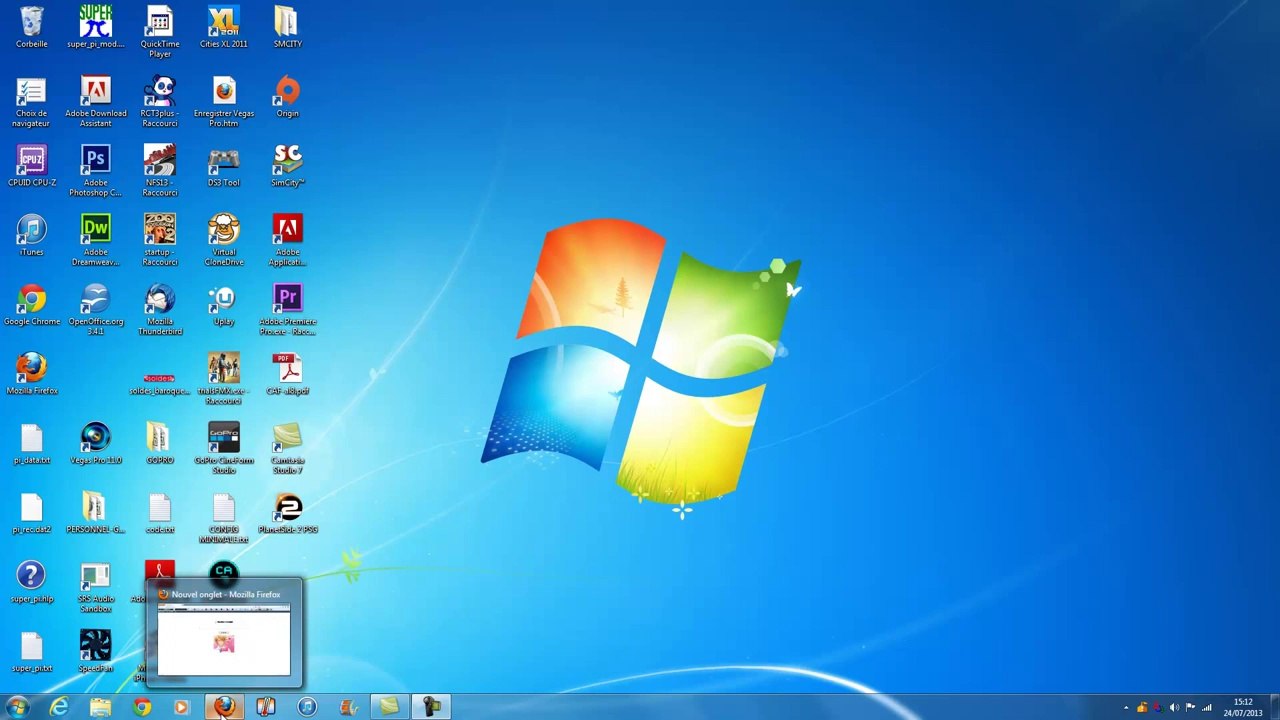
Task: Open the Windows Start menu
Action: coord(18,707)
